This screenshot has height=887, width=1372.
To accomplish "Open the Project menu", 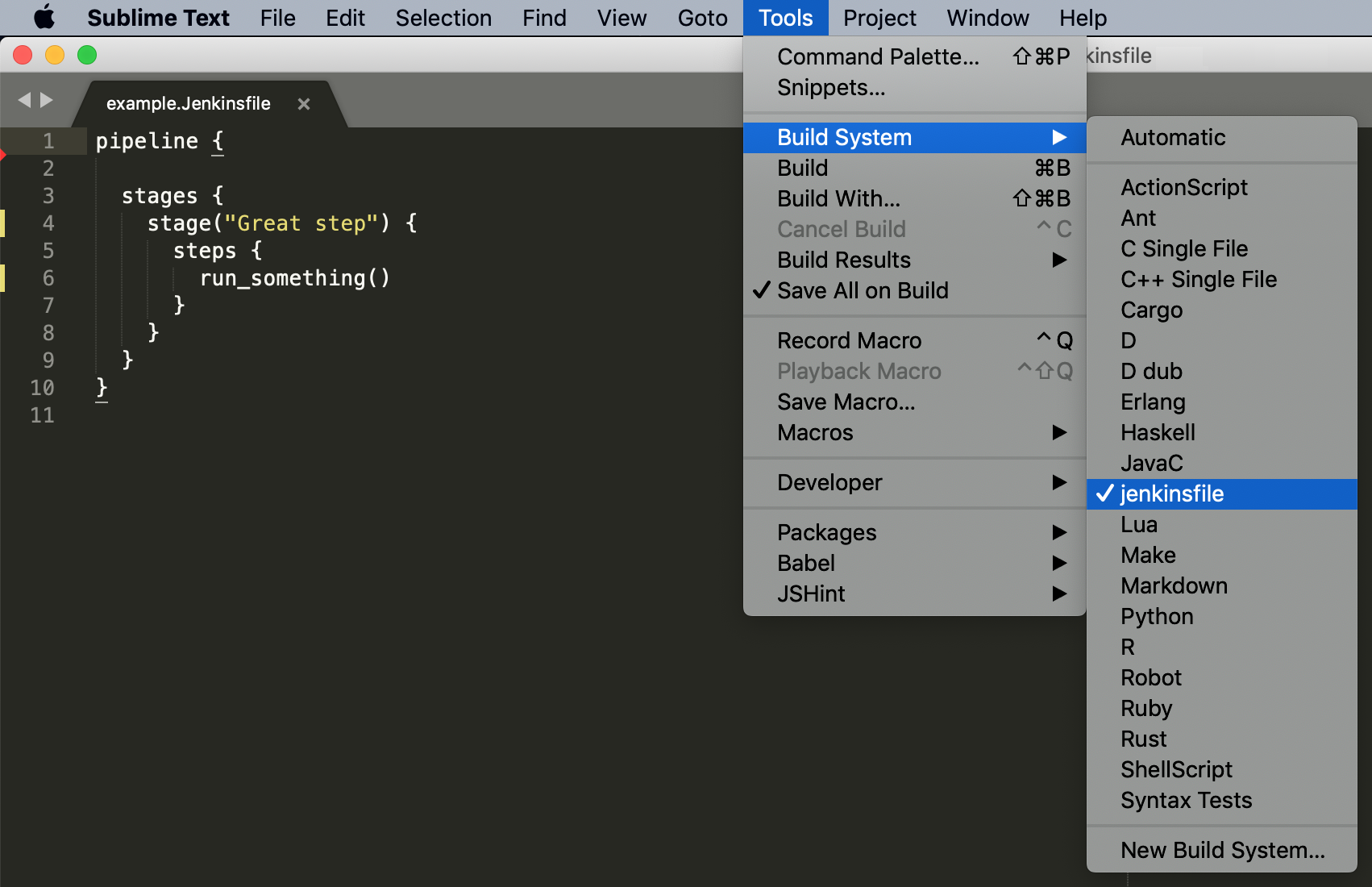I will (x=879, y=18).
